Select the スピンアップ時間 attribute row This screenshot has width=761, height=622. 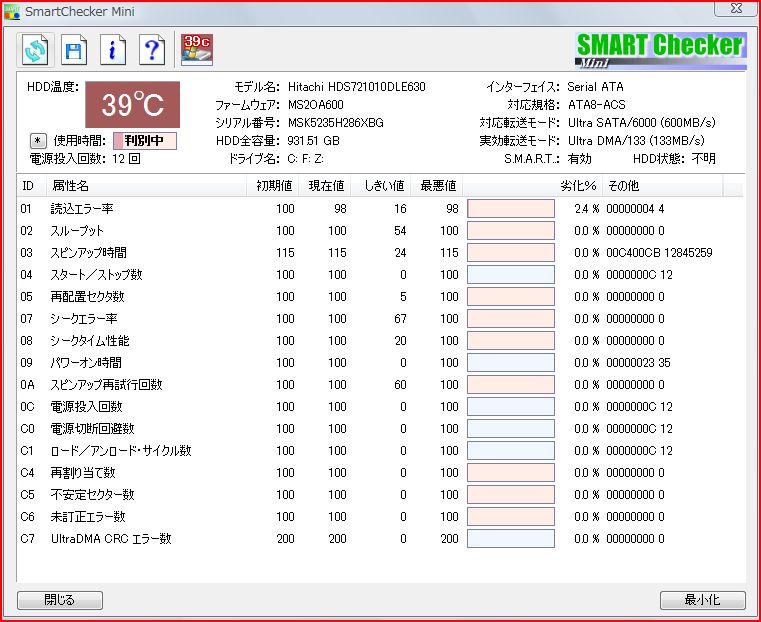pos(88,253)
